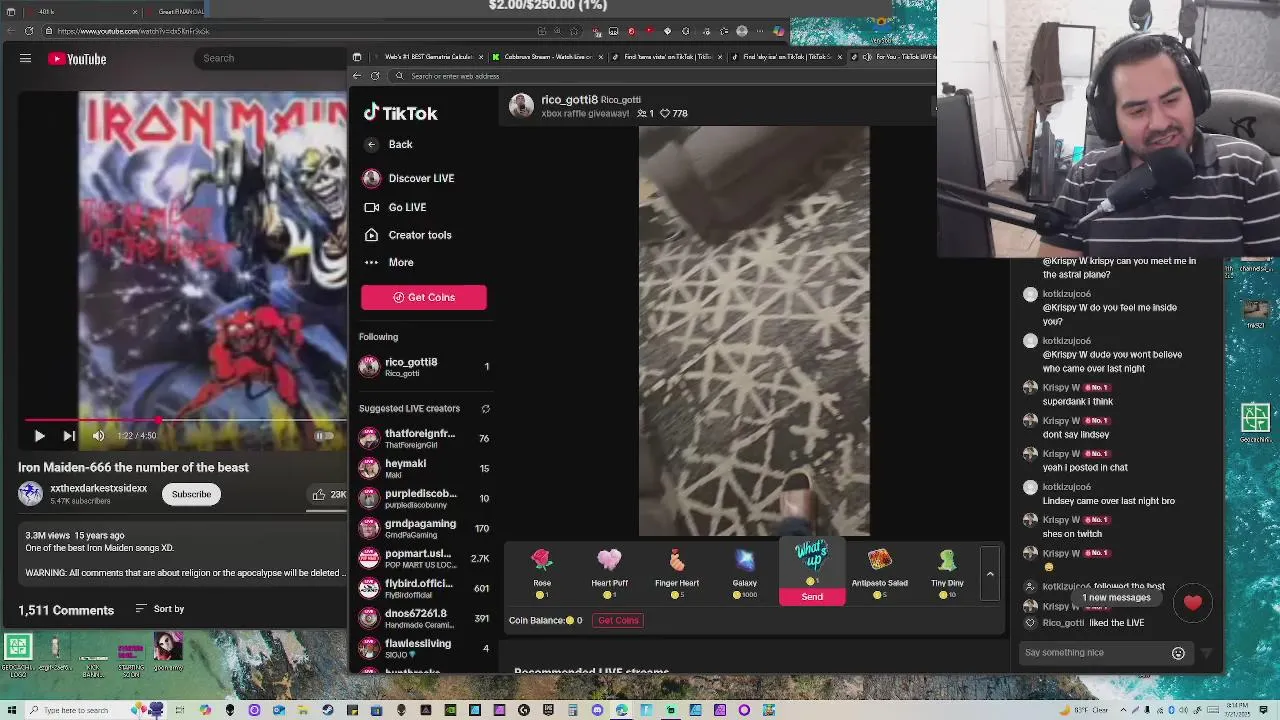Skip to the next YouTube video
The image size is (1280, 720).
click(68, 436)
